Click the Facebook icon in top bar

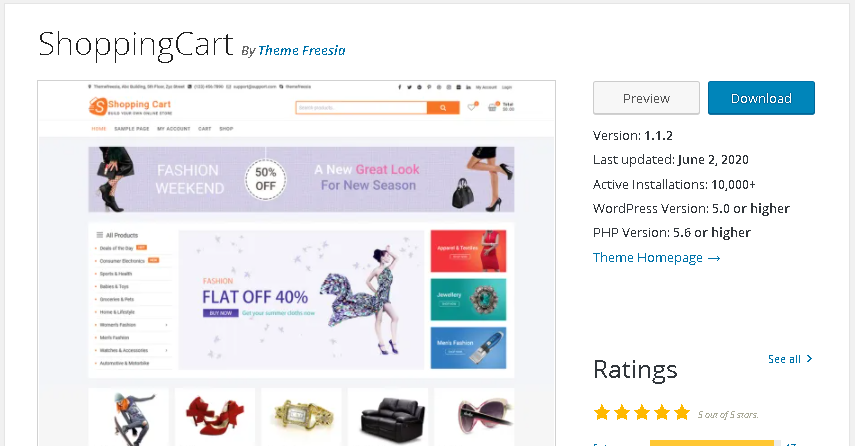point(400,87)
